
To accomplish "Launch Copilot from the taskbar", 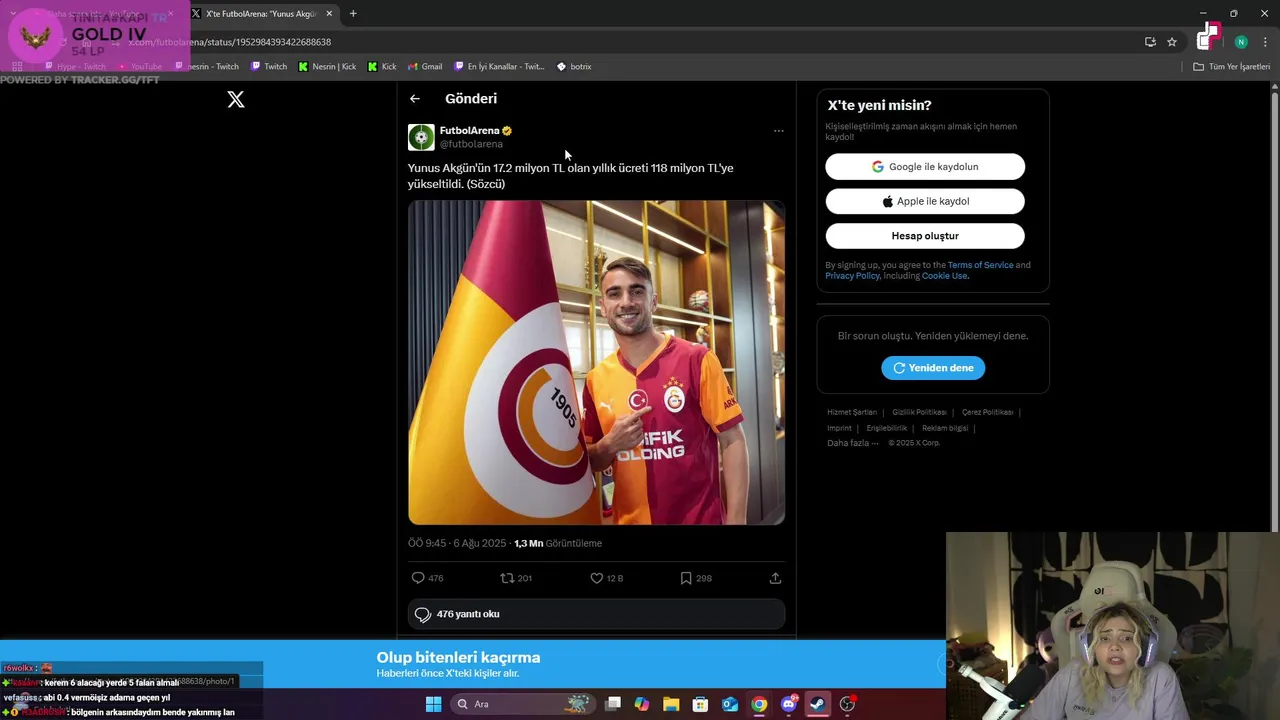I will point(642,704).
